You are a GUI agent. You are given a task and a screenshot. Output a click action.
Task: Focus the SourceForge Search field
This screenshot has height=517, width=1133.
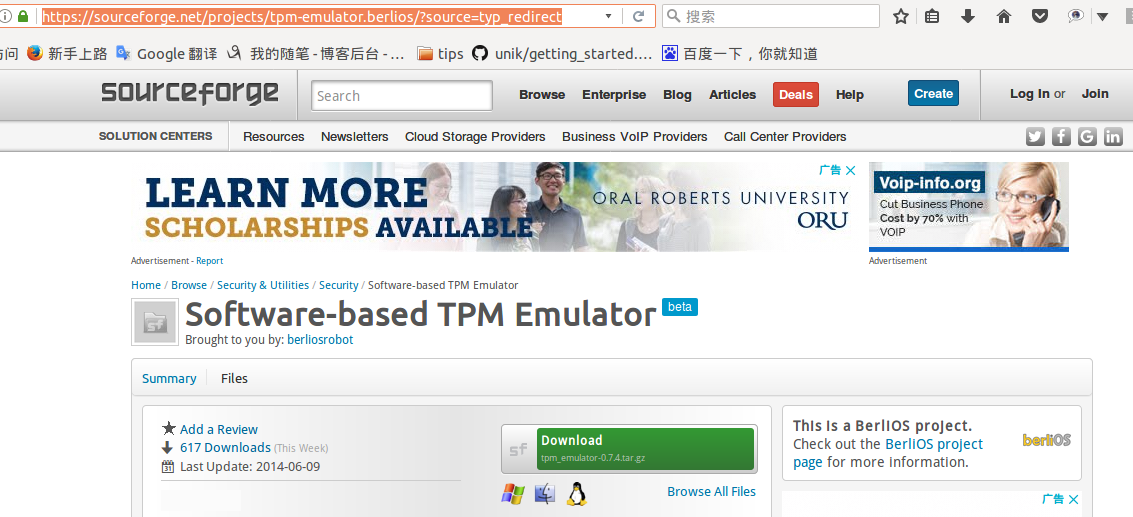(402, 95)
